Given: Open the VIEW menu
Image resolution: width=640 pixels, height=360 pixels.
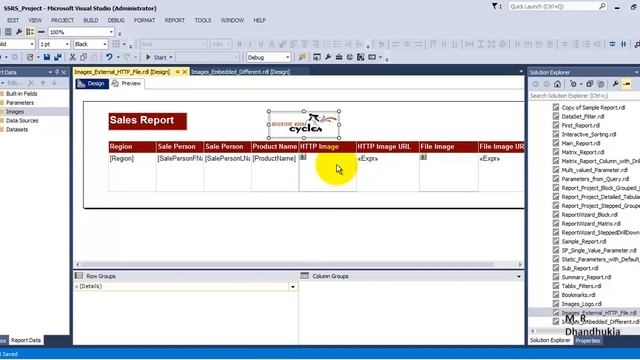Looking at the screenshot, I should 35,20.
